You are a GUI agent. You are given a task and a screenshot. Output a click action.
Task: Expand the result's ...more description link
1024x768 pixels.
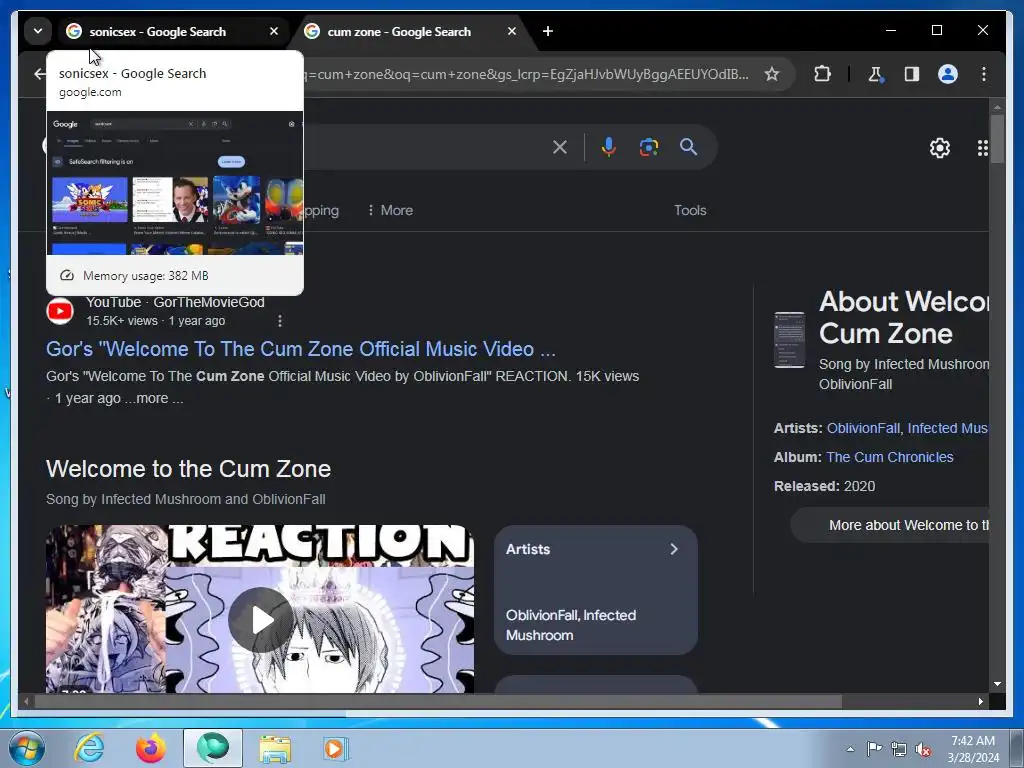(155, 398)
